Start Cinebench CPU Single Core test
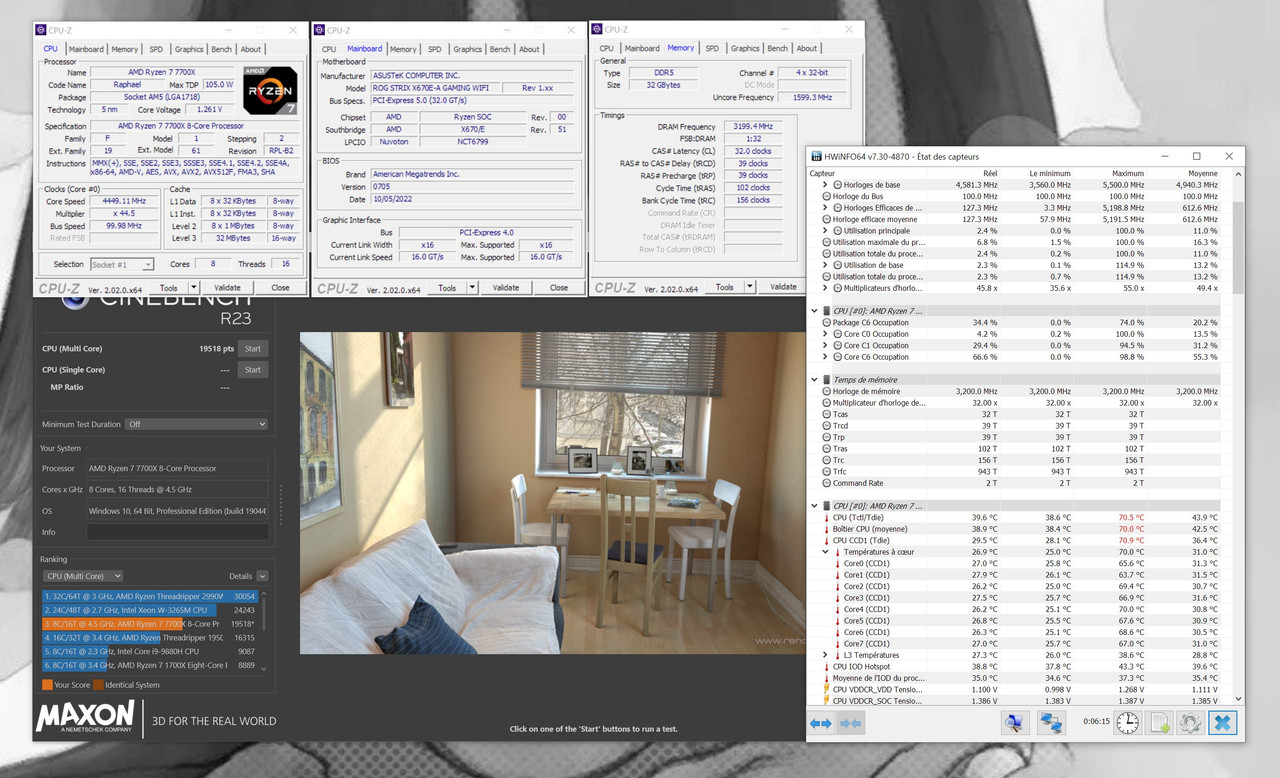Screen dimensions: 1280x778 tap(253, 370)
